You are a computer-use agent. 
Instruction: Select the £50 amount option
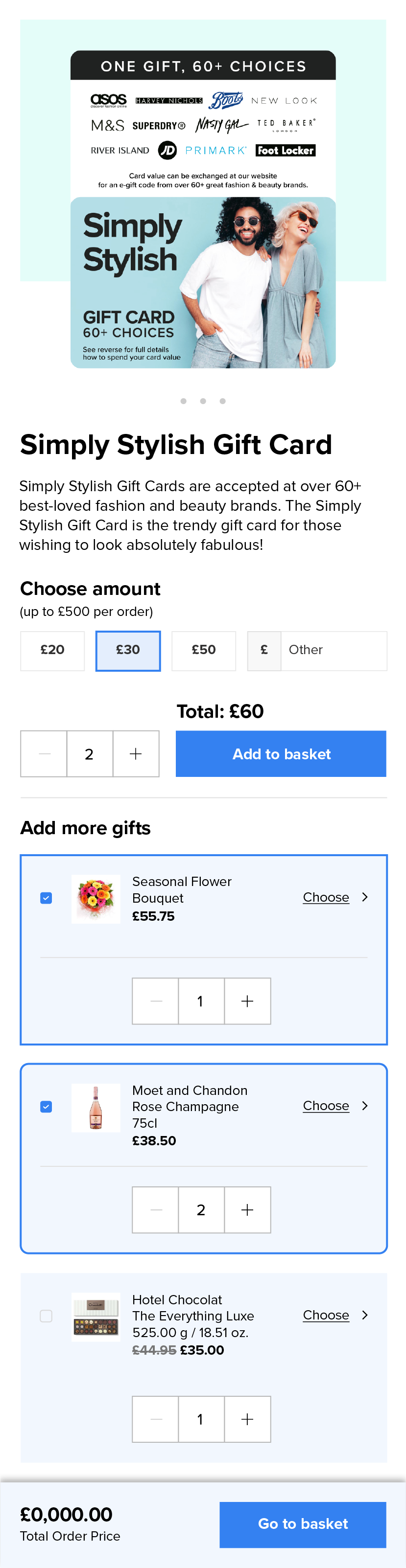point(204,650)
